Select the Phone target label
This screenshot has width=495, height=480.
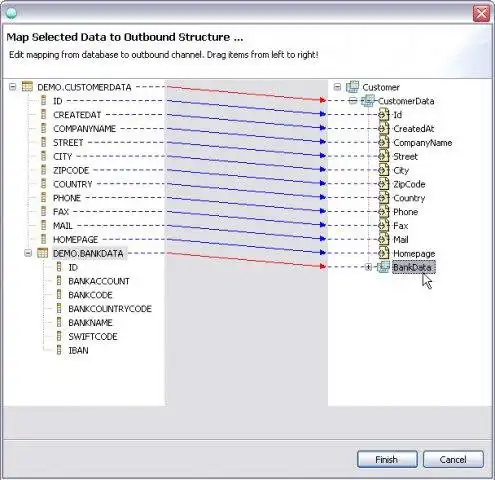[405, 212]
